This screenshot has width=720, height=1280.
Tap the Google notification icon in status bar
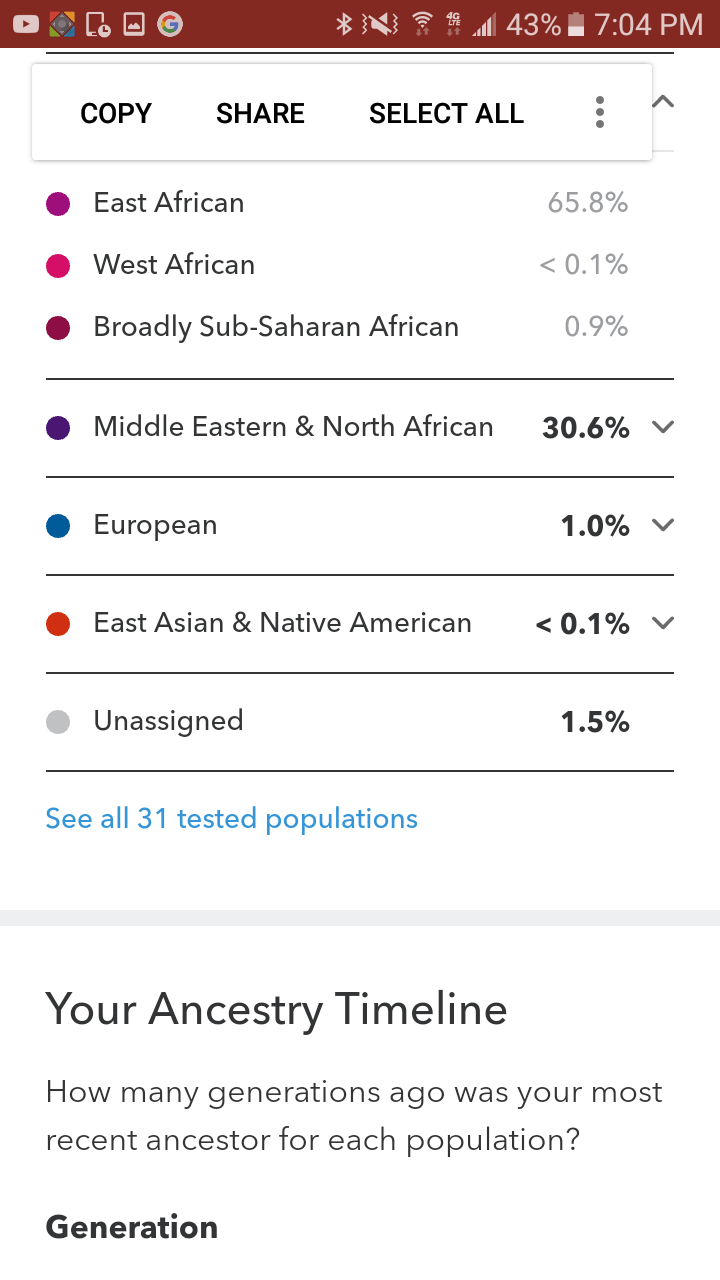point(170,24)
